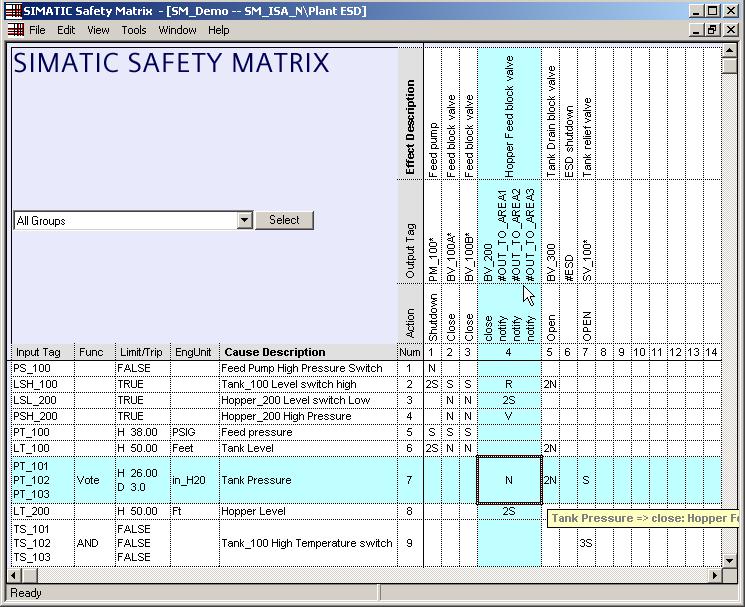Image resolution: width=745 pixels, height=607 pixels.
Task: Open the Window menu
Action: pyautogui.click(x=177, y=30)
